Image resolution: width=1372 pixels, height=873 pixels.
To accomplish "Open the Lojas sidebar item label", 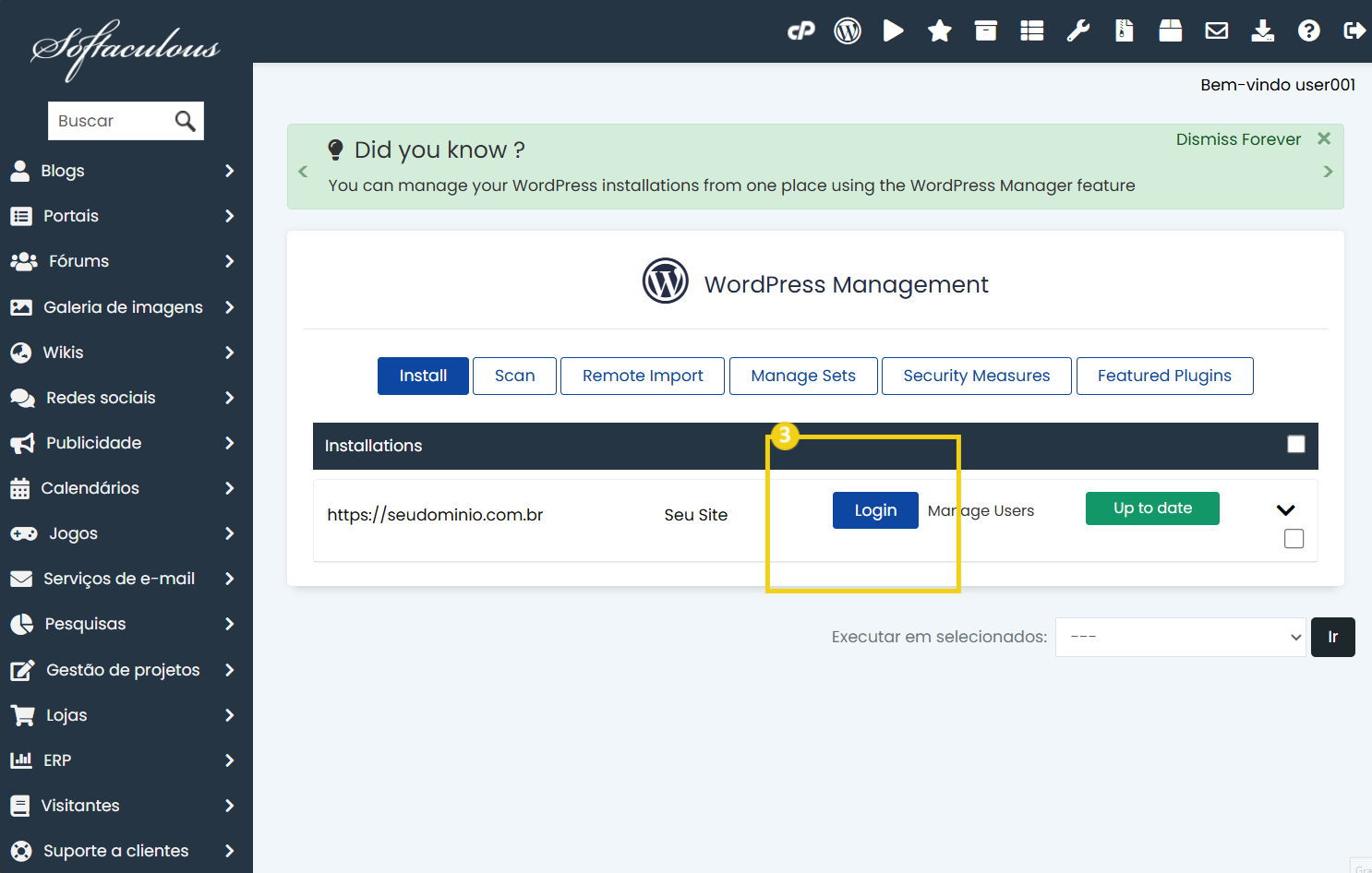I will pyautogui.click(x=66, y=715).
